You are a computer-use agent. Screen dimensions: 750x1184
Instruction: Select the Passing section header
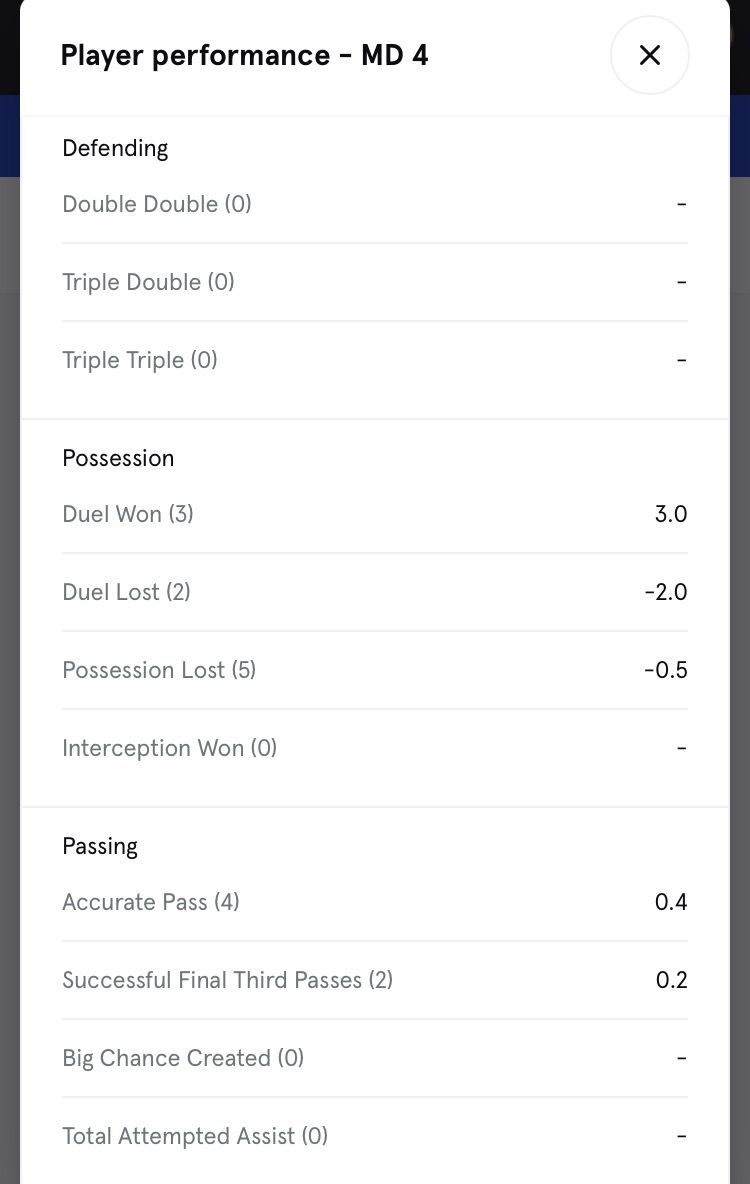tap(100, 846)
